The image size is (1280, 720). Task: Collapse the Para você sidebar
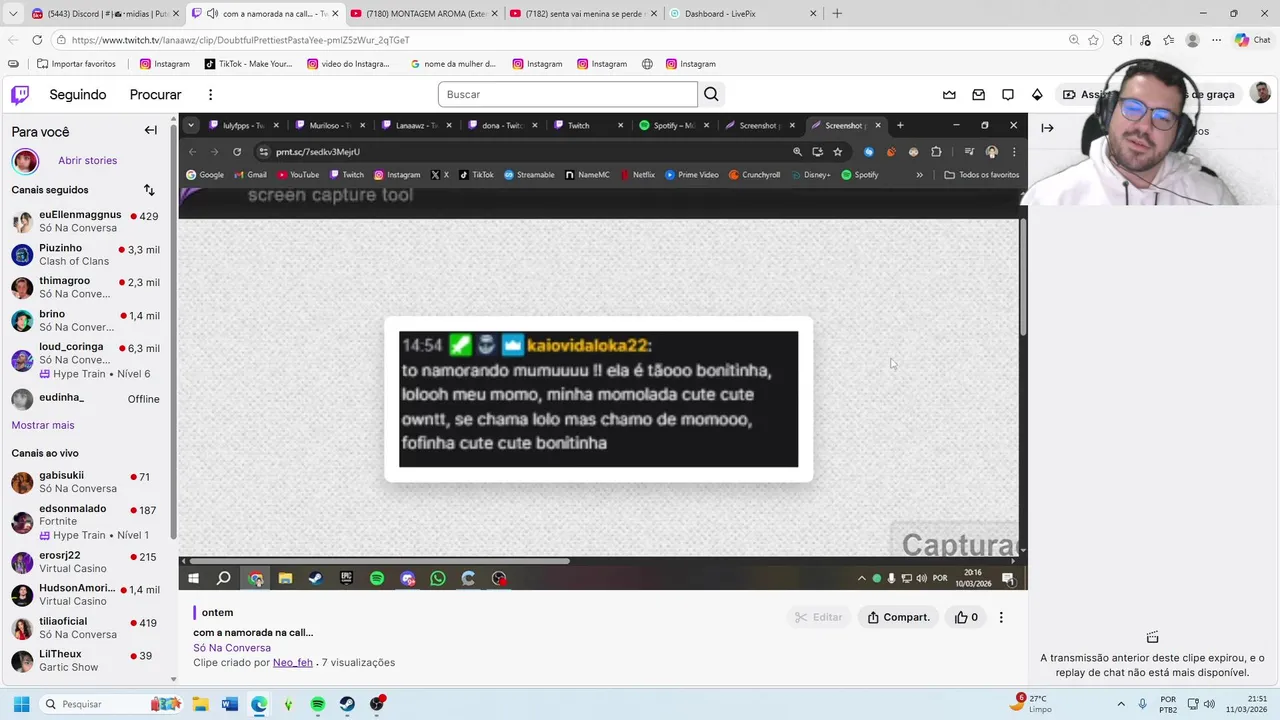[150, 130]
